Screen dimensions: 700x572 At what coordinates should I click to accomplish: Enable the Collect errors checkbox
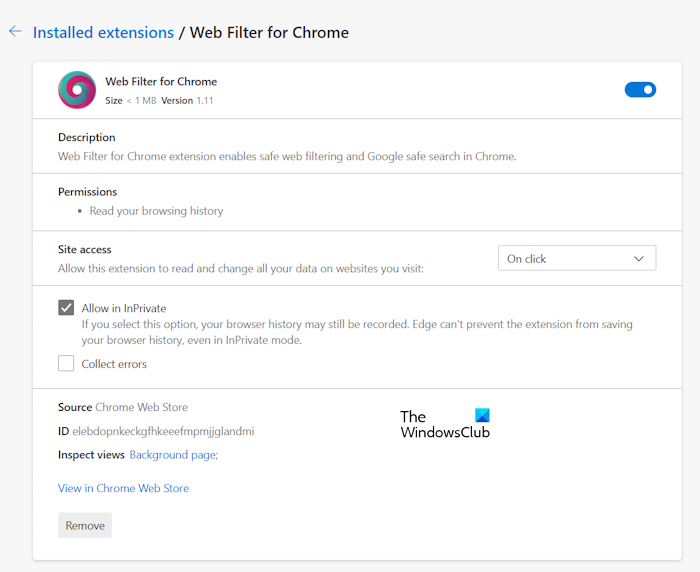coord(66,363)
